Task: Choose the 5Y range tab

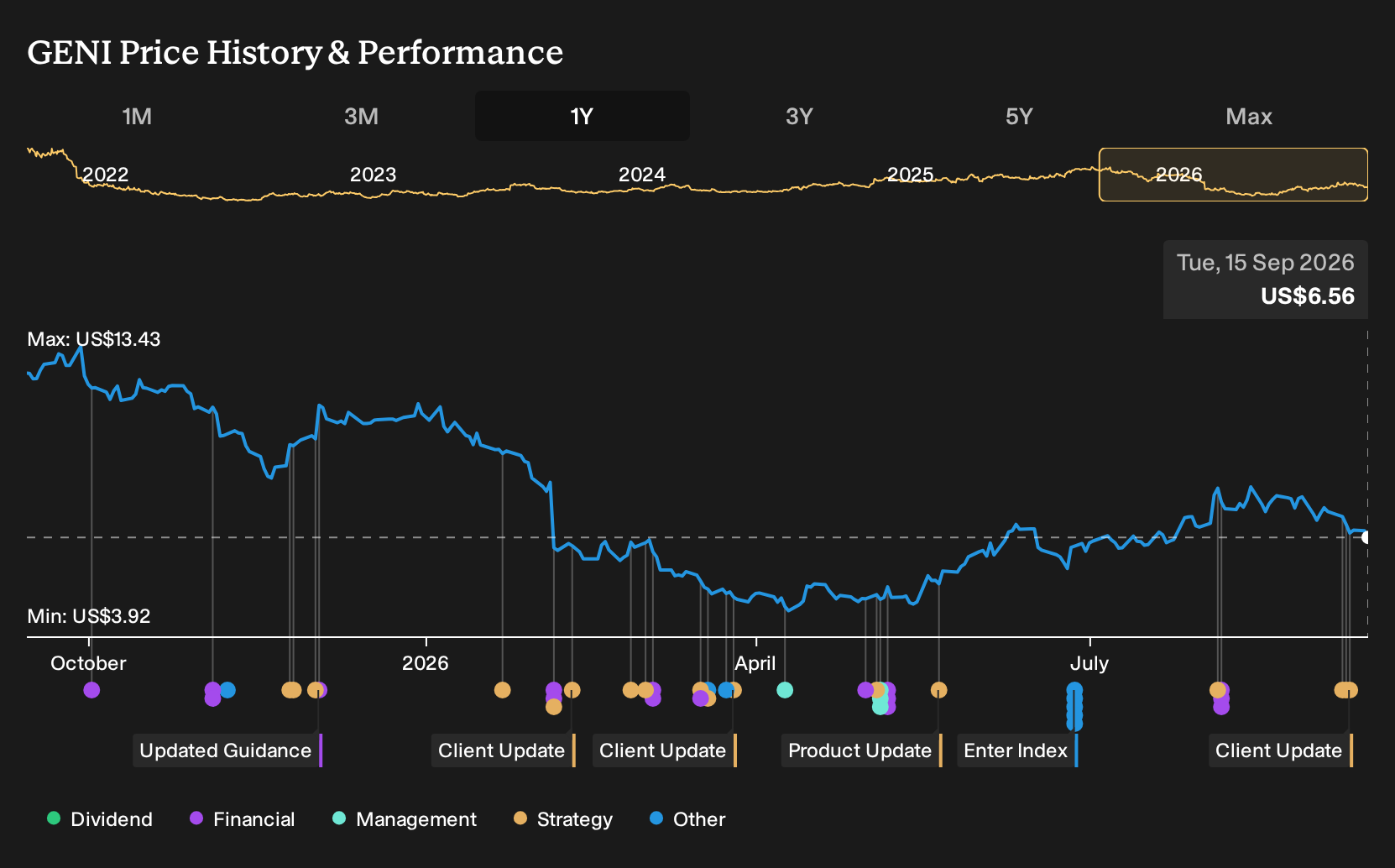Action: pyautogui.click(x=1019, y=116)
